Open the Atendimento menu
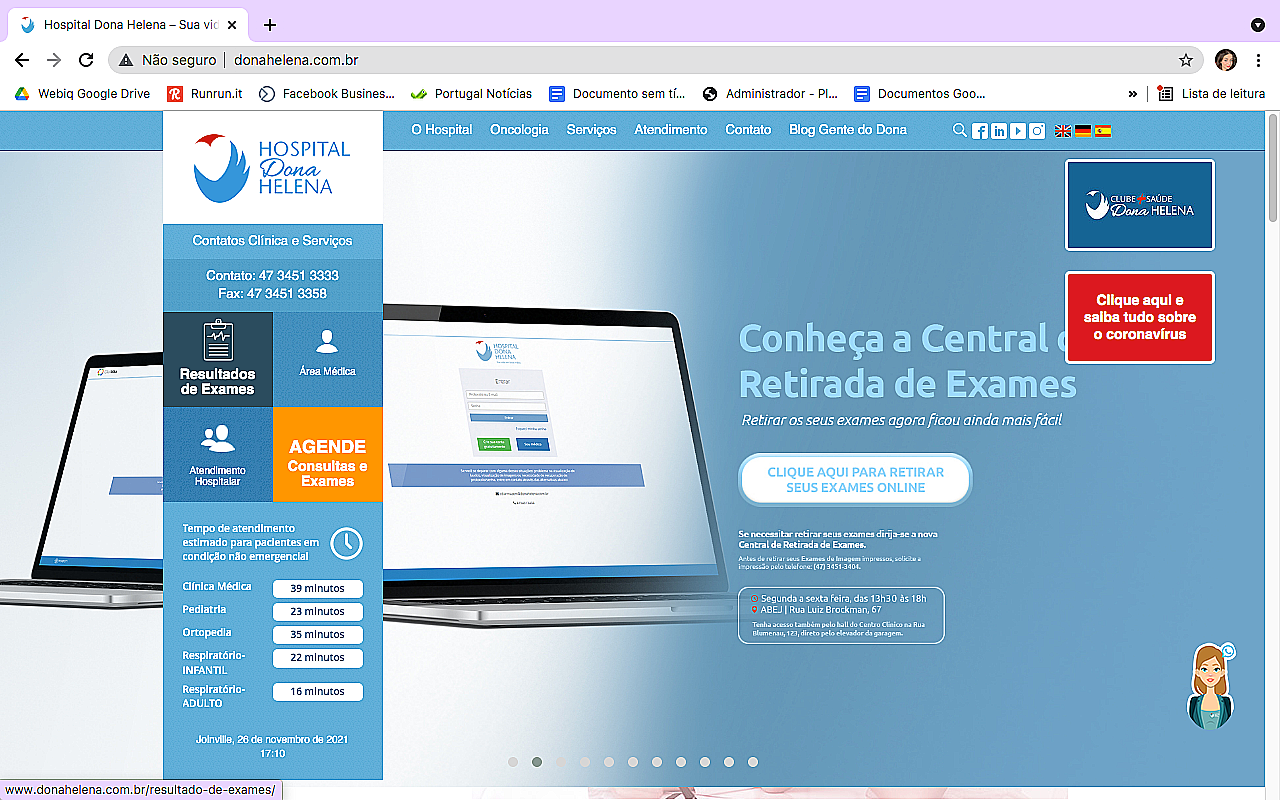Image resolution: width=1280 pixels, height=800 pixels. (671, 130)
